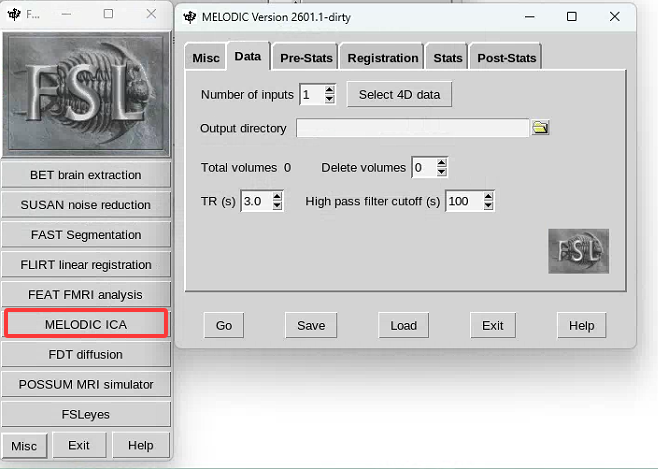Open FSLeyes viewer
Image resolution: width=658 pixels, height=469 pixels.
[x=86, y=414]
